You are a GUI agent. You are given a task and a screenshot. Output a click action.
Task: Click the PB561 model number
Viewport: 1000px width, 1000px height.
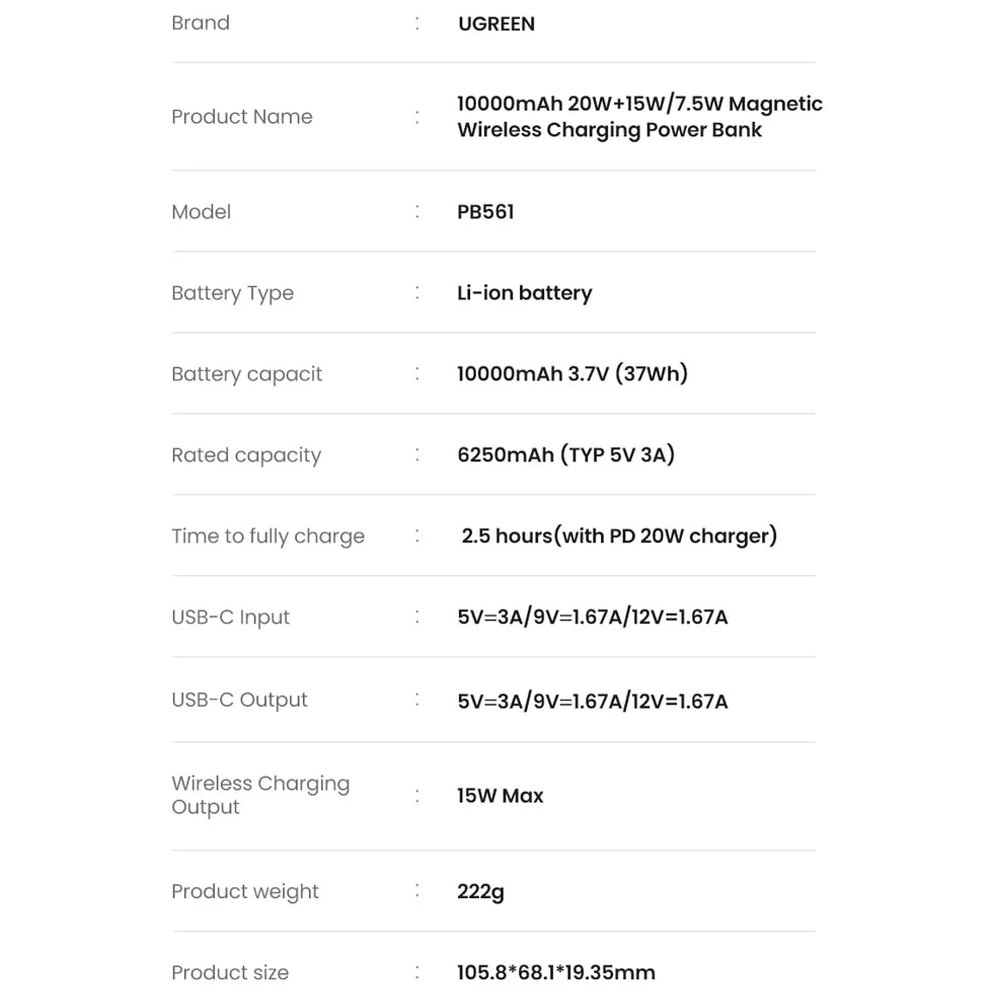point(485,212)
